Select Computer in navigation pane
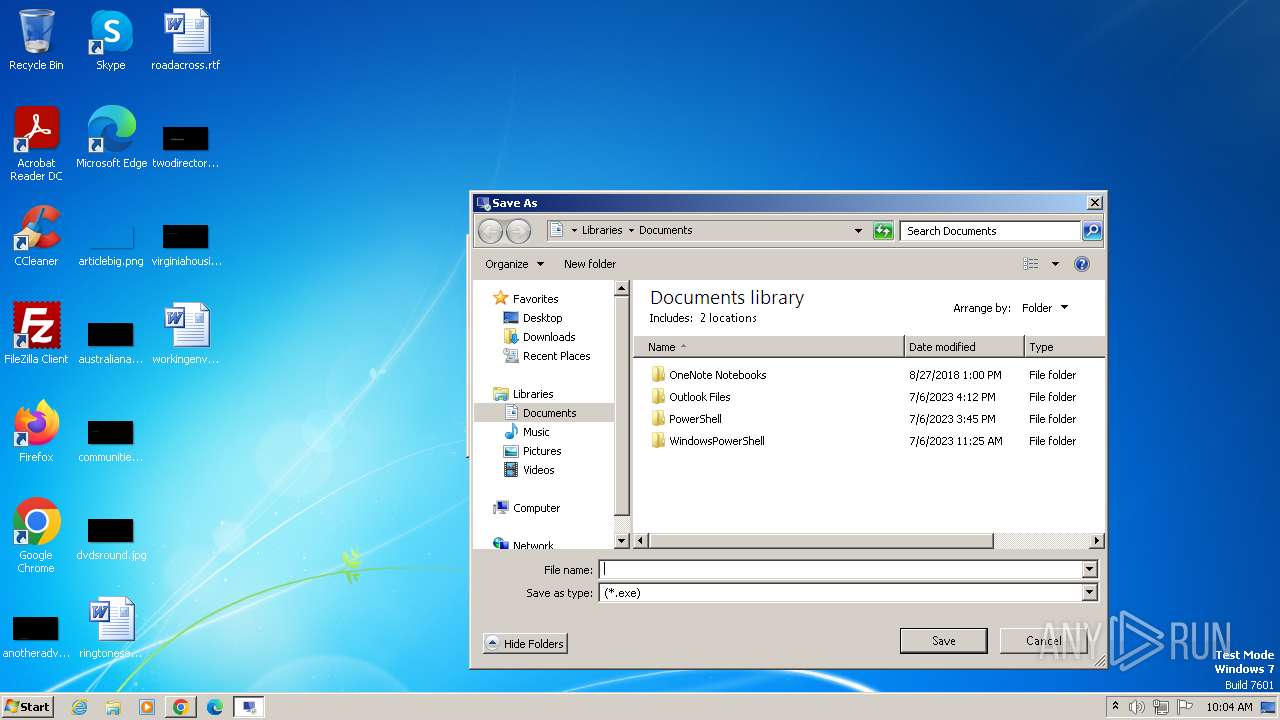Image resolution: width=1280 pixels, height=720 pixels. click(536, 508)
